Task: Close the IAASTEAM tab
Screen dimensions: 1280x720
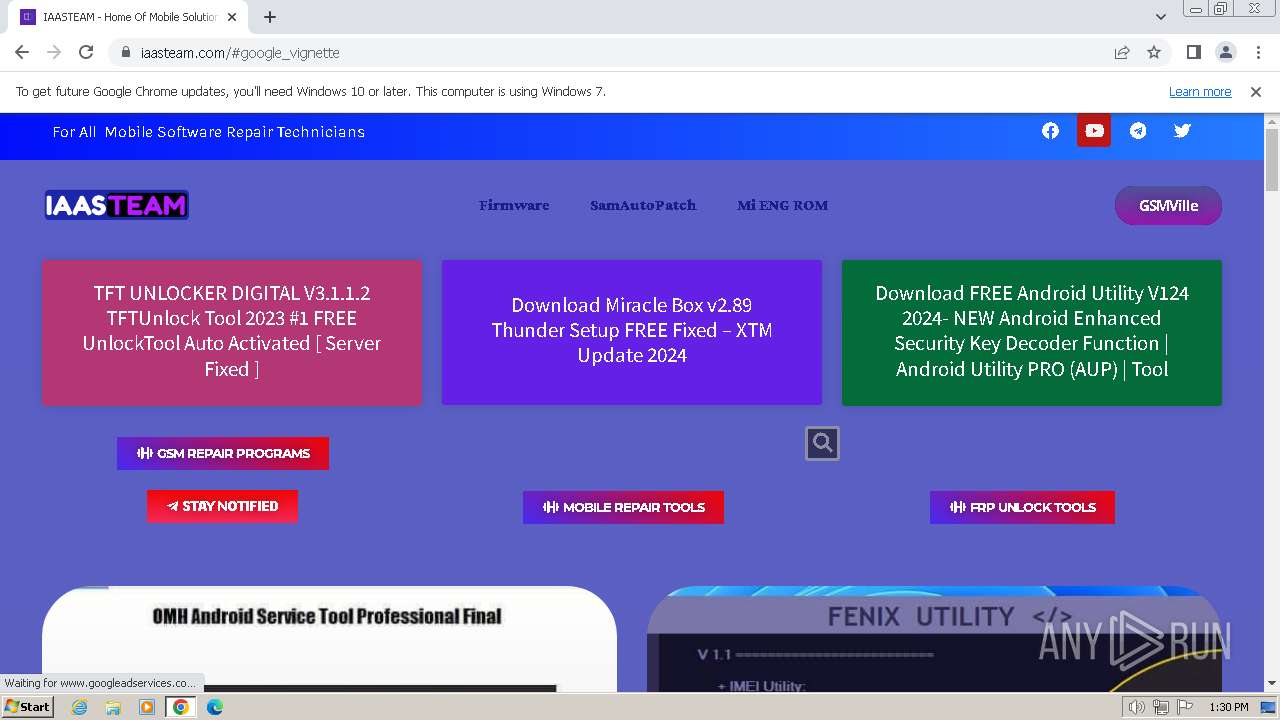Action: [x=232, y=17]
